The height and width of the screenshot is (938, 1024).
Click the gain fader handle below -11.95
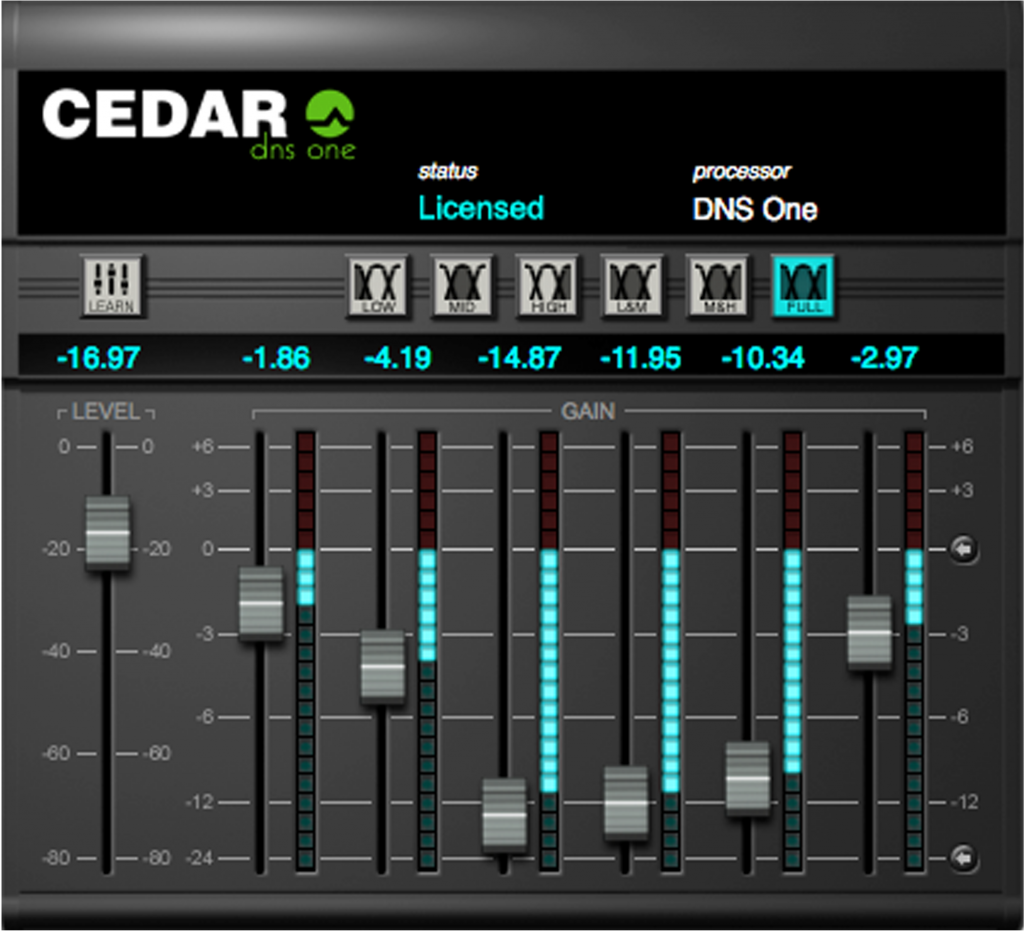click(626, 803)
